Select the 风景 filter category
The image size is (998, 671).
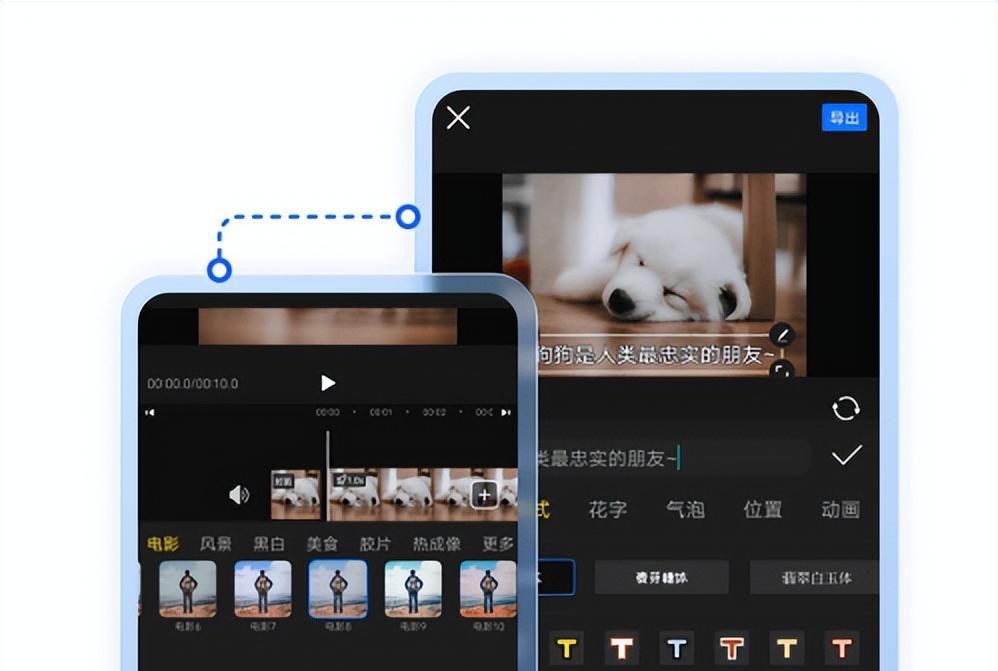(x=216, y=544)
